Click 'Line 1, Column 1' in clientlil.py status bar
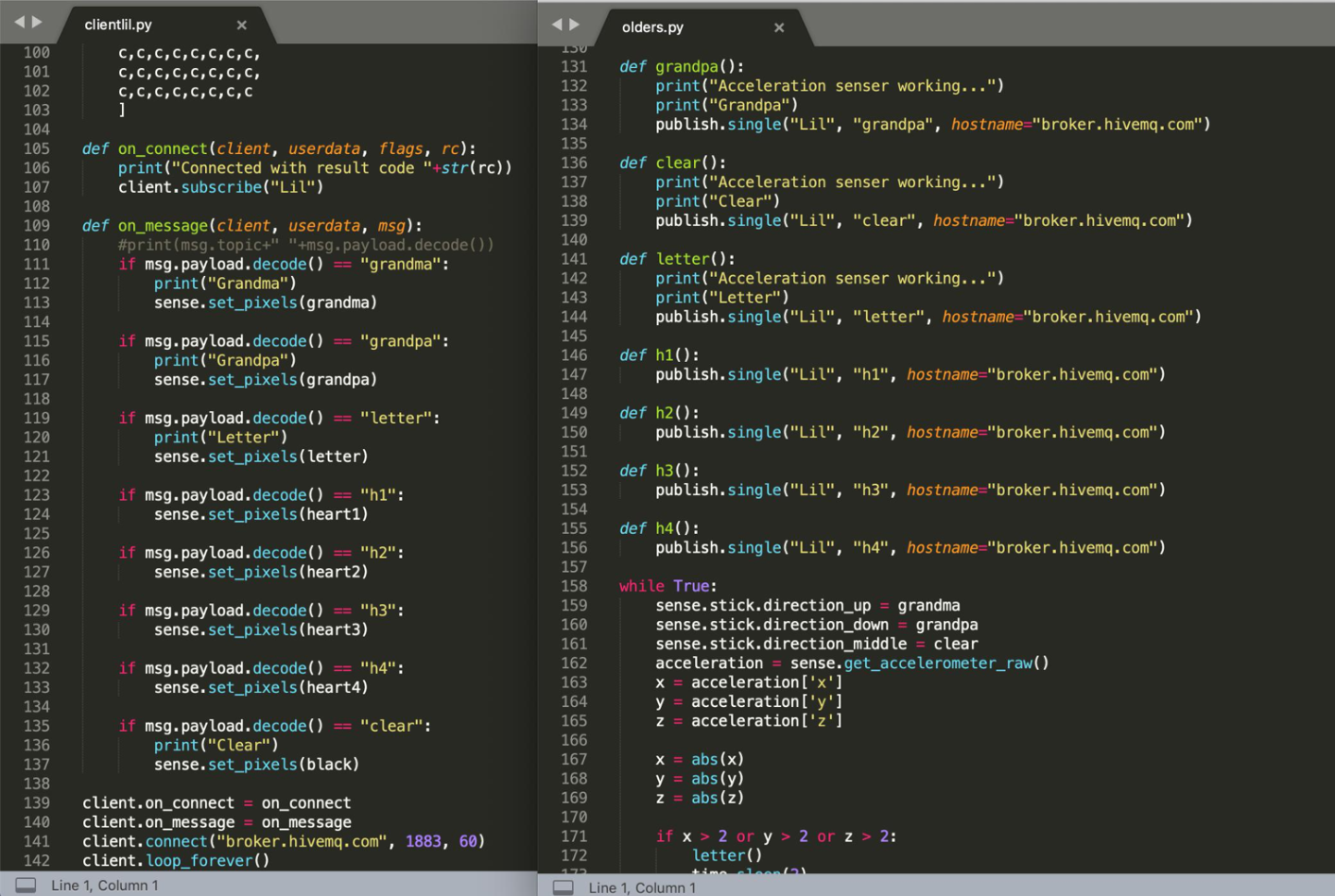 pos(105,886)
